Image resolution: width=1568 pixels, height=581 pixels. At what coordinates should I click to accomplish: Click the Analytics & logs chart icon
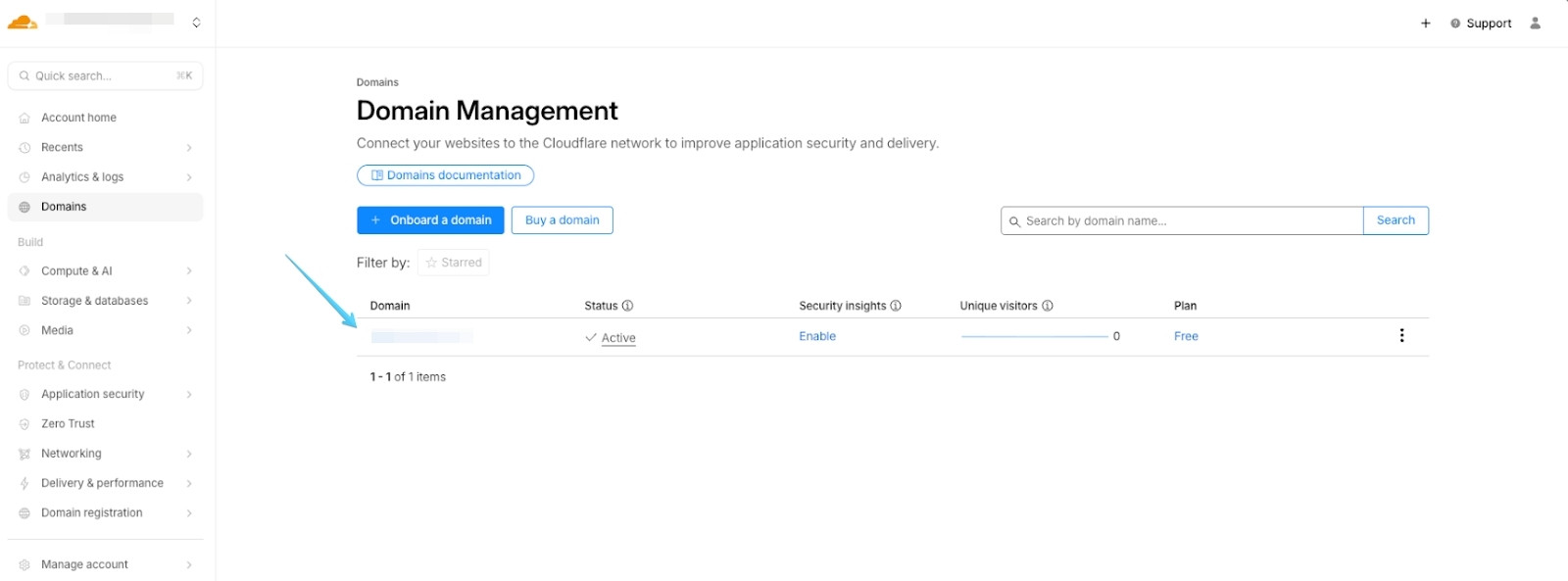click(x=24, y=177)
